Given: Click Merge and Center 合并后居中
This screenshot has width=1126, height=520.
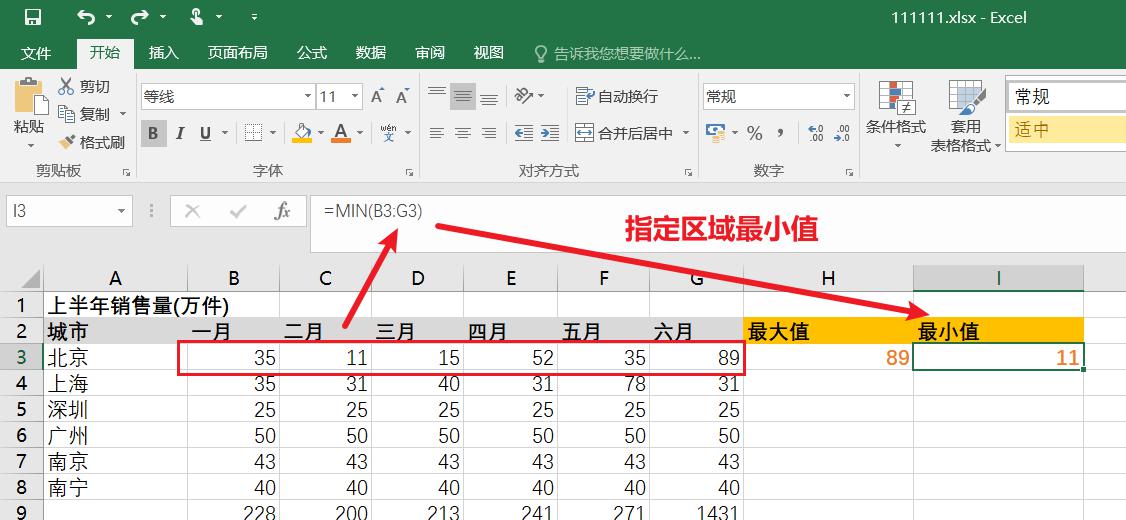Looking at the screenshot, I should pyautogui.click(x=625, y=133).
